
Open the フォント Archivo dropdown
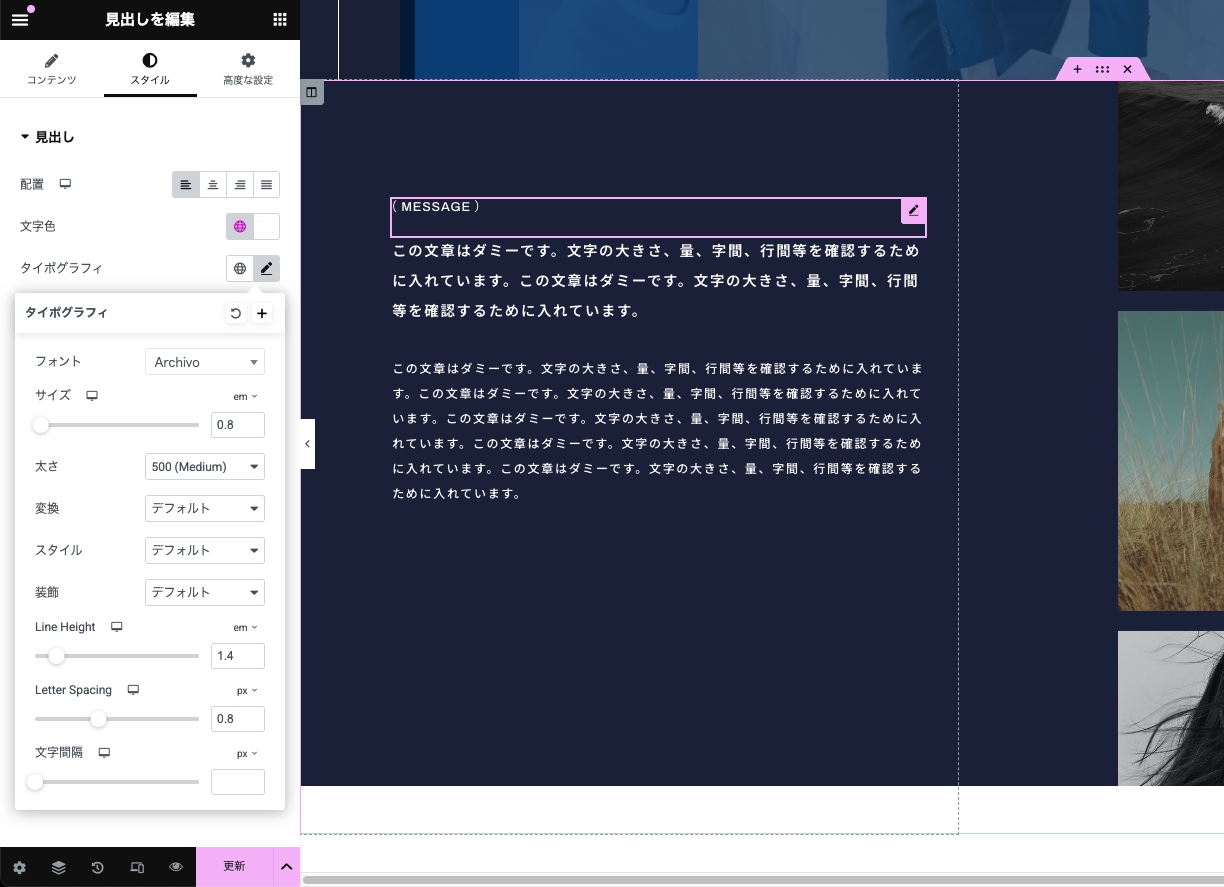pyautogui.click(x=205, y=362)
